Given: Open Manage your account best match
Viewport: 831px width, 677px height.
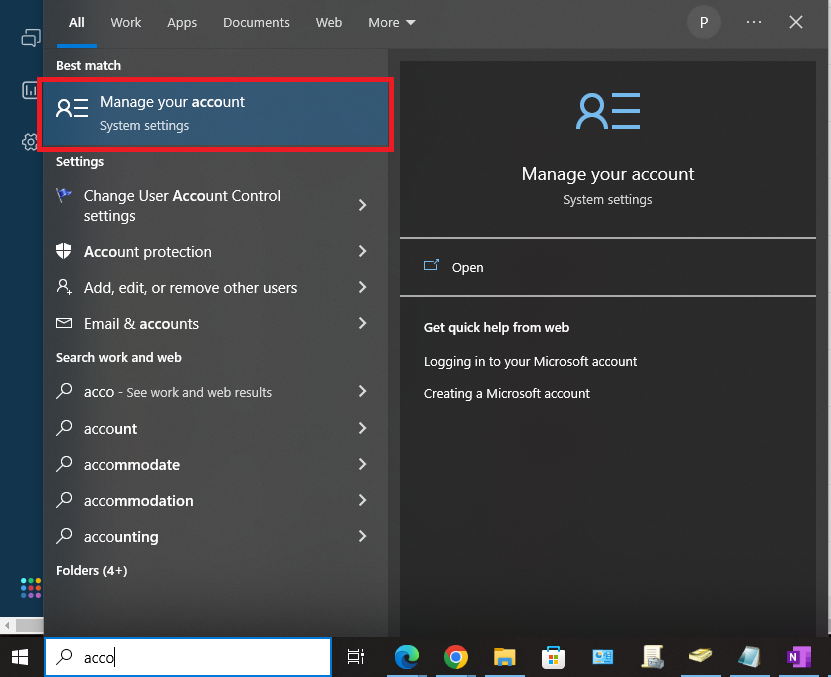Looking at the screenshot, I should 216,113.
